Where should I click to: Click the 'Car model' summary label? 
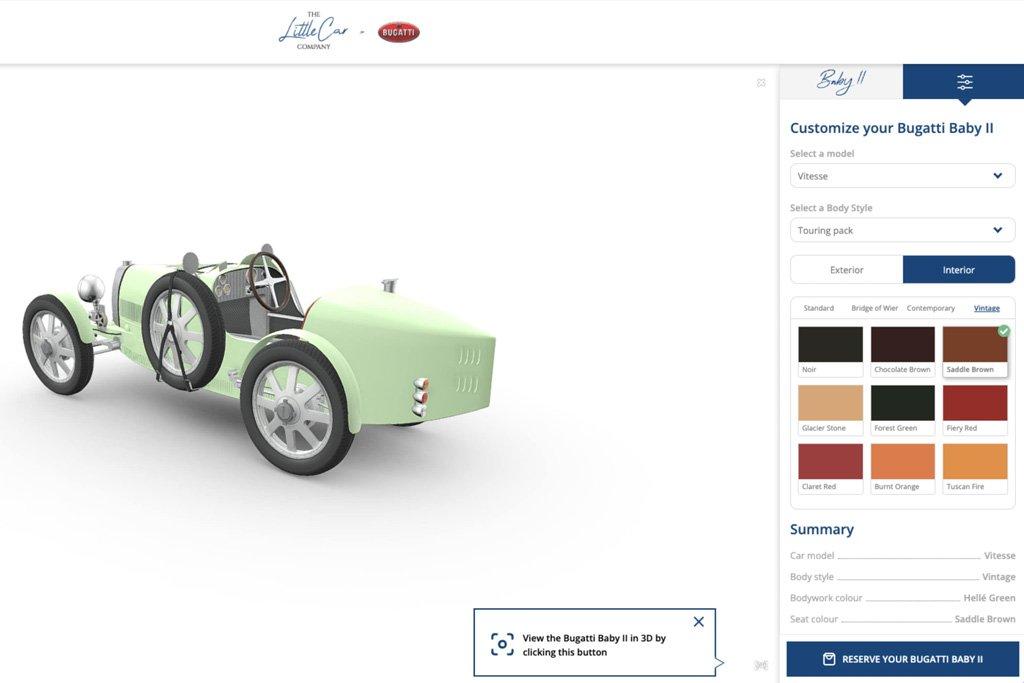tap(812, 556)
